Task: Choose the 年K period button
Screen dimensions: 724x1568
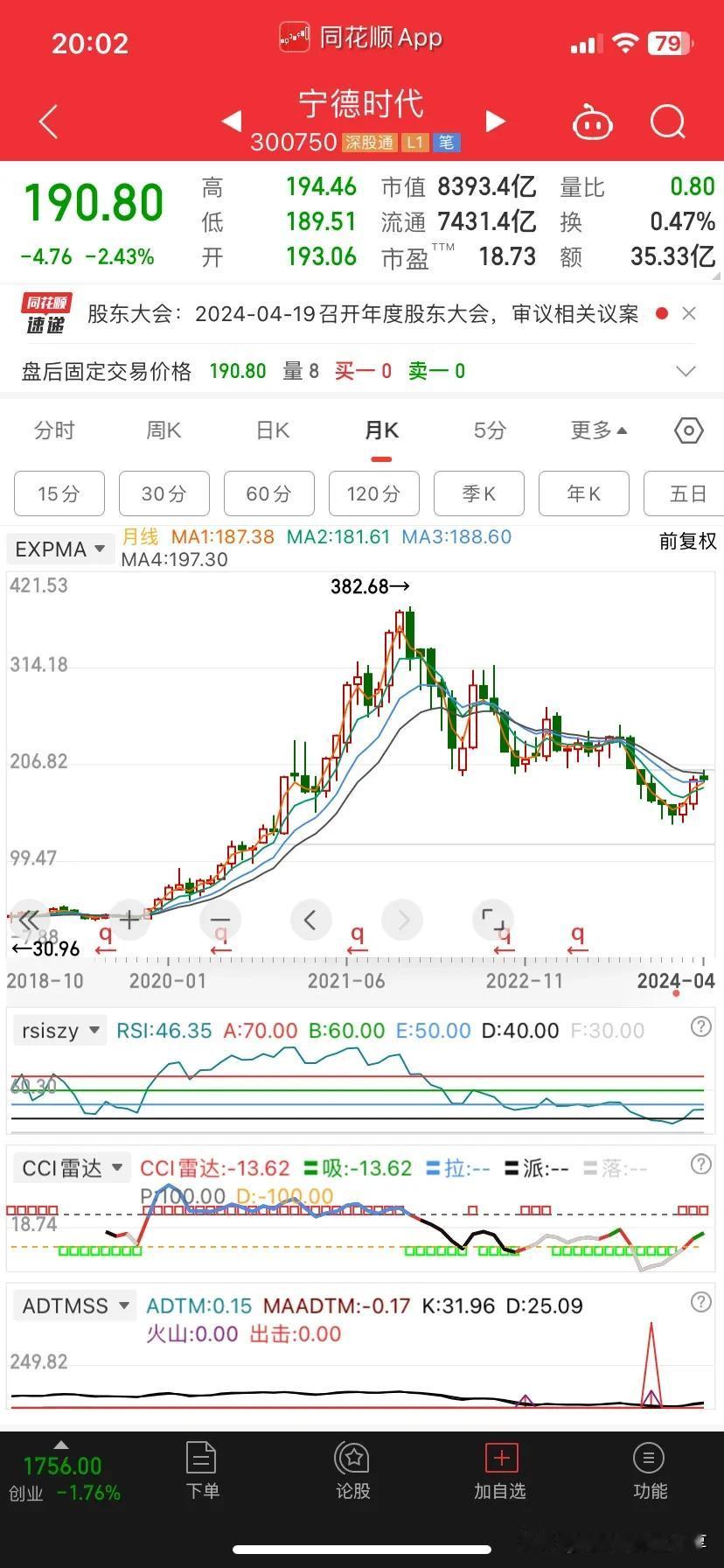Action: (584, 493)
